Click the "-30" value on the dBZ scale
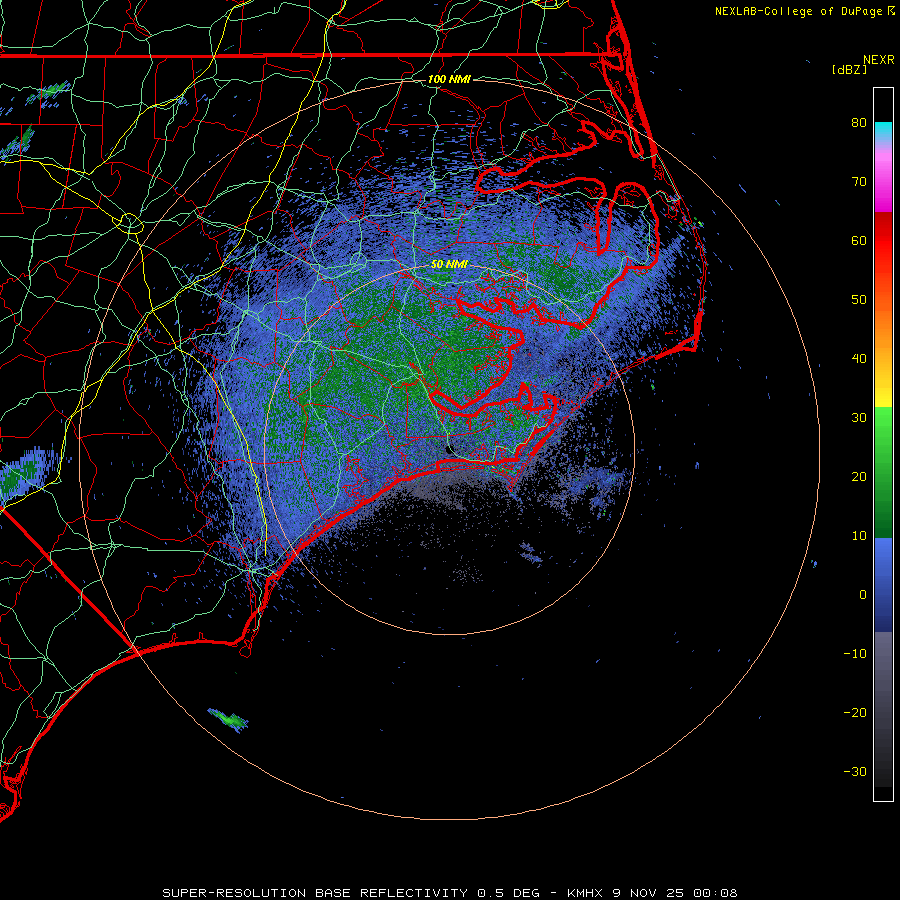Screen dimensions: 900x900 tap(855, 772)
